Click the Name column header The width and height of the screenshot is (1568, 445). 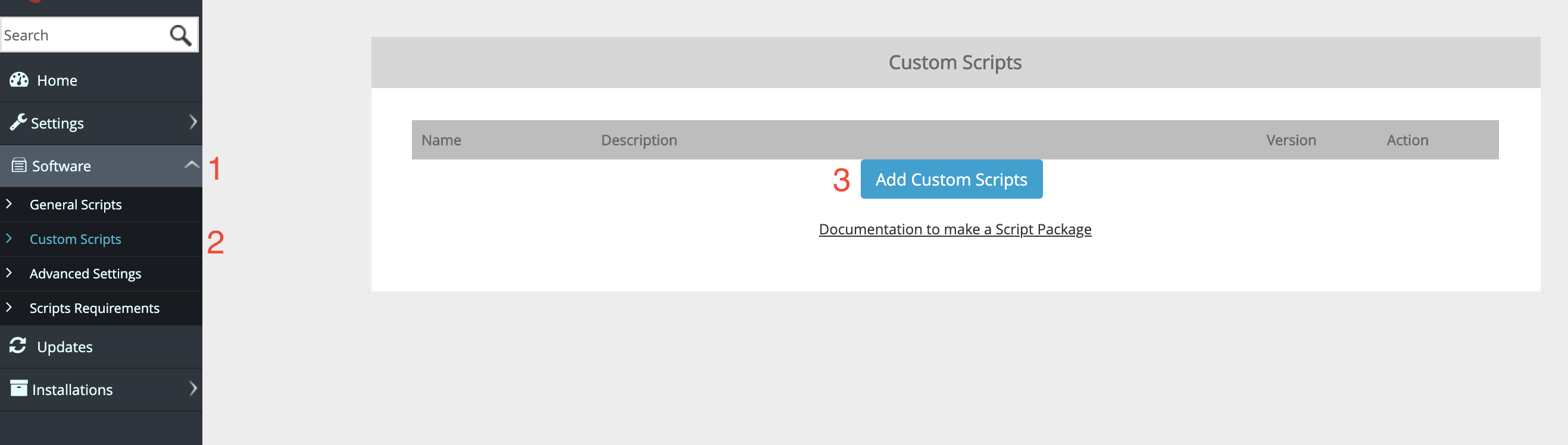click(441, 140)
